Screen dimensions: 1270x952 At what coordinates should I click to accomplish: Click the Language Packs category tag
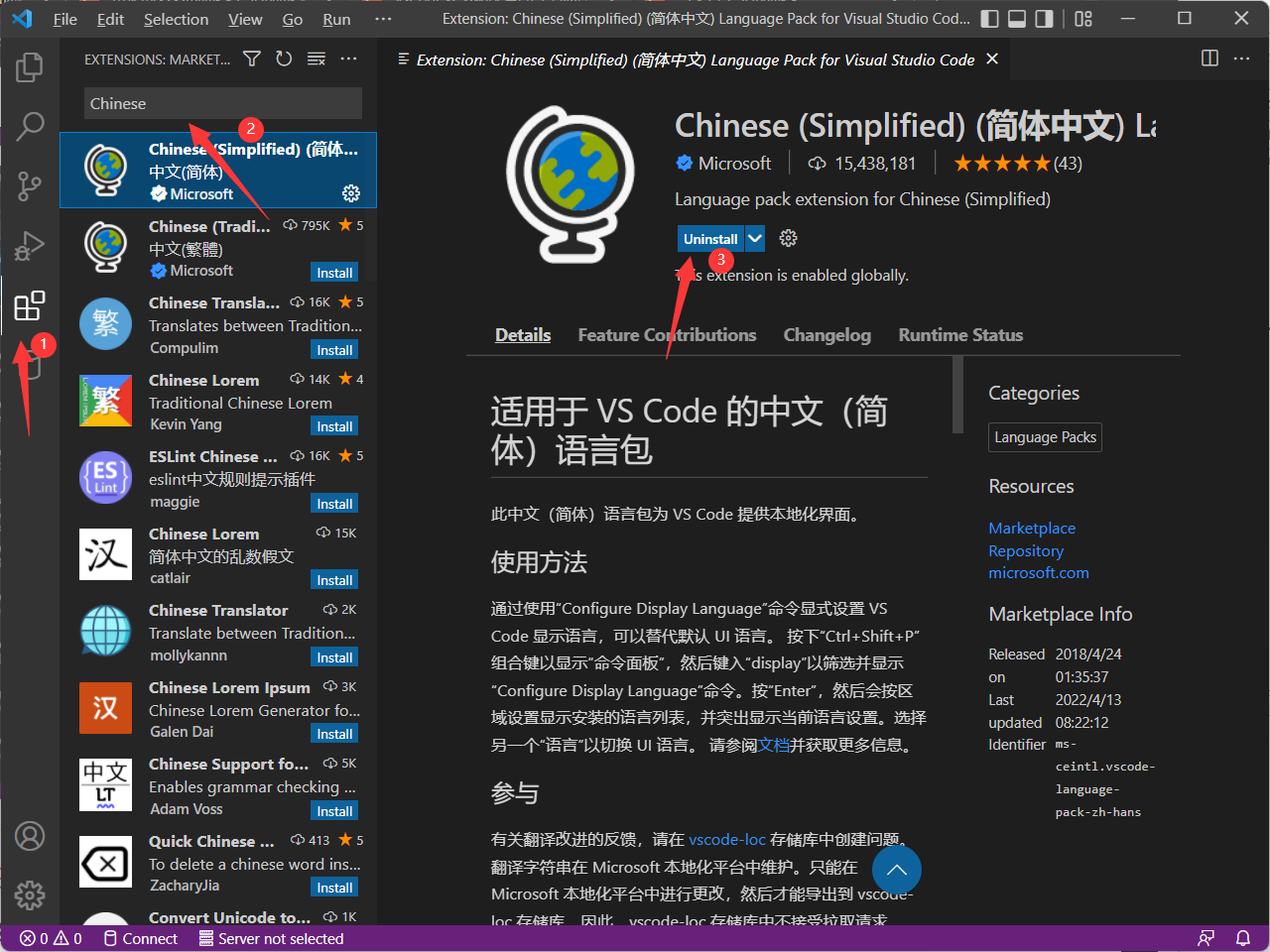[1045, 437]
